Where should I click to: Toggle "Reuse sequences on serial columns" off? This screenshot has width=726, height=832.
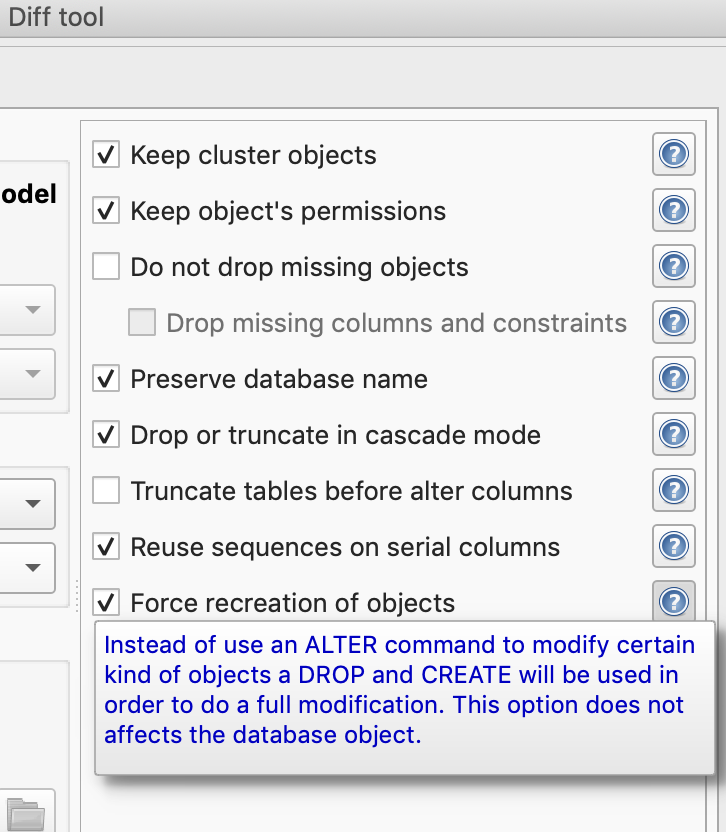[106, 547]
